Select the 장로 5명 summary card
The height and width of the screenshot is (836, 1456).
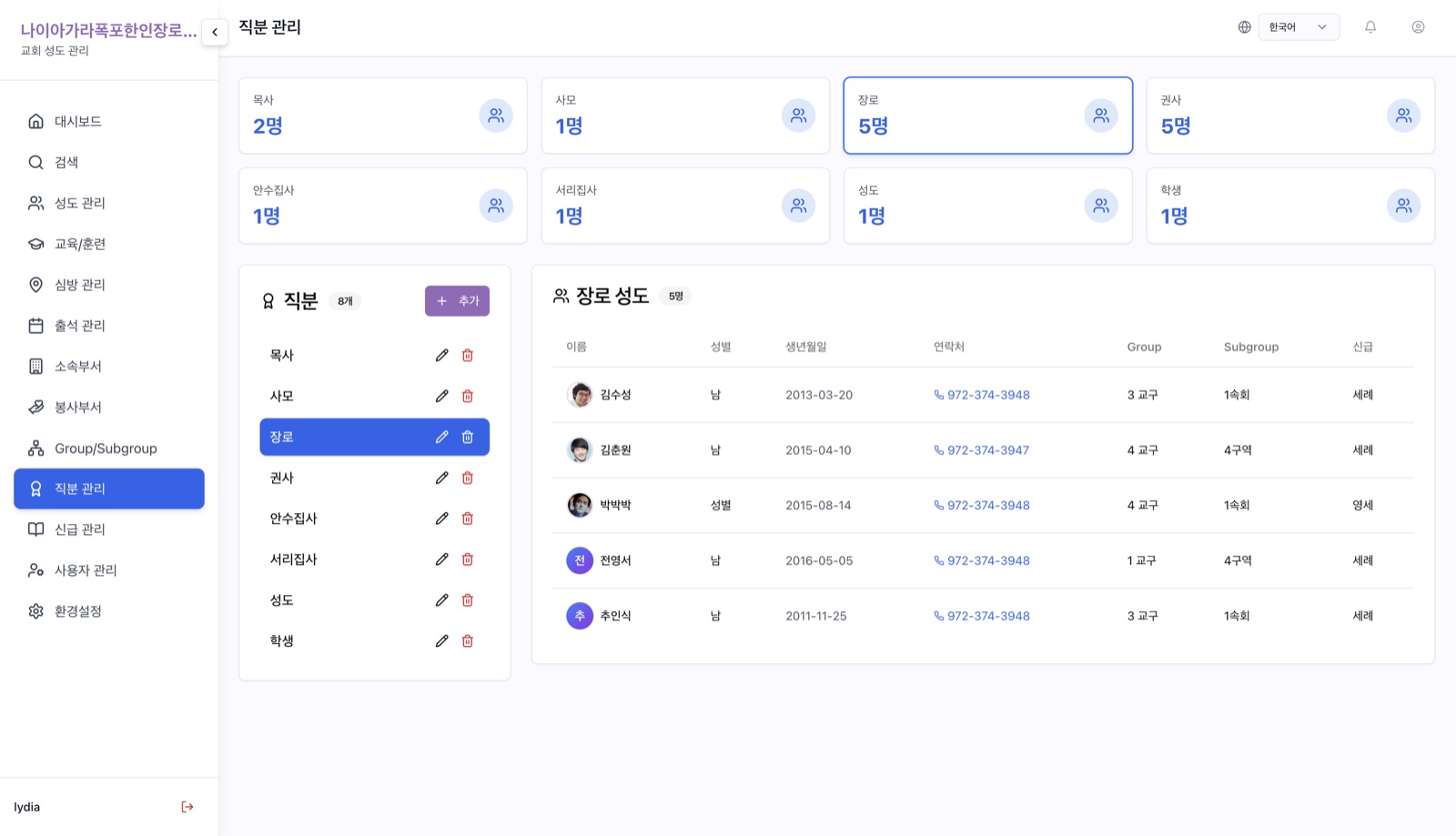click(988, 116)
